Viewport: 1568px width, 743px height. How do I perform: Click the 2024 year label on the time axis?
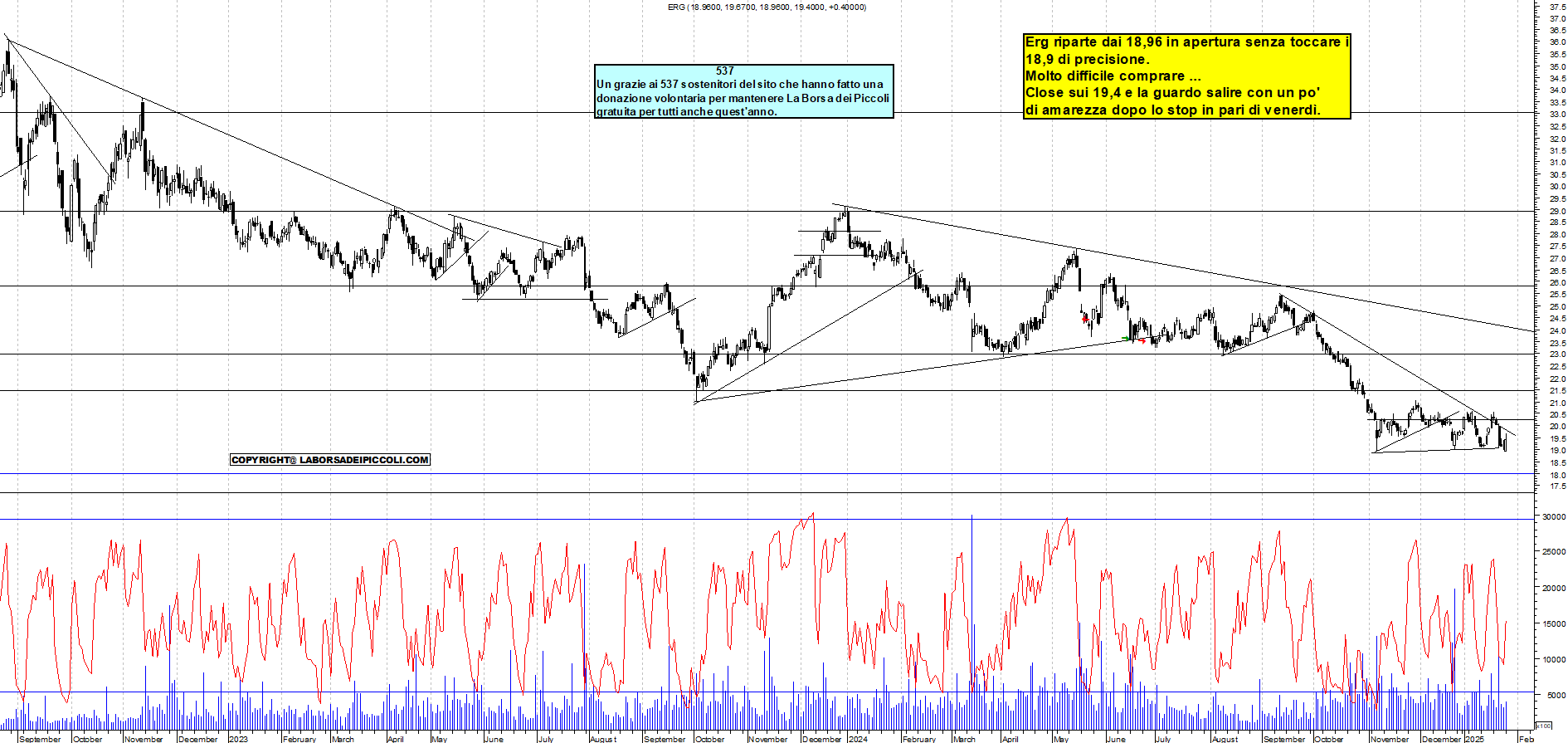(x=858, y=739)
